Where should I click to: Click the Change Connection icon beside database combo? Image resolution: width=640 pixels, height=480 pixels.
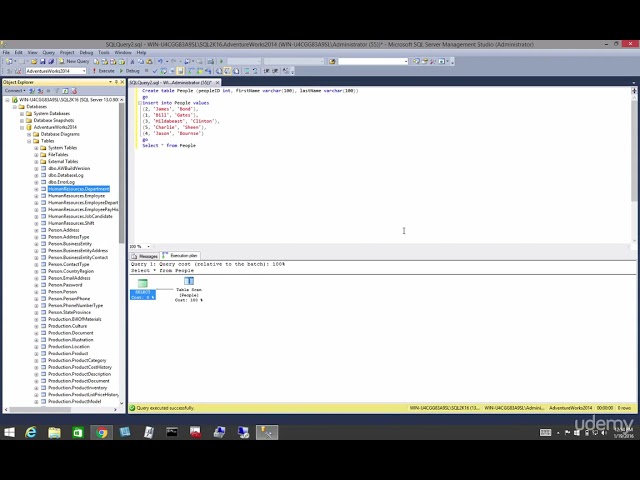click(18, 71)
